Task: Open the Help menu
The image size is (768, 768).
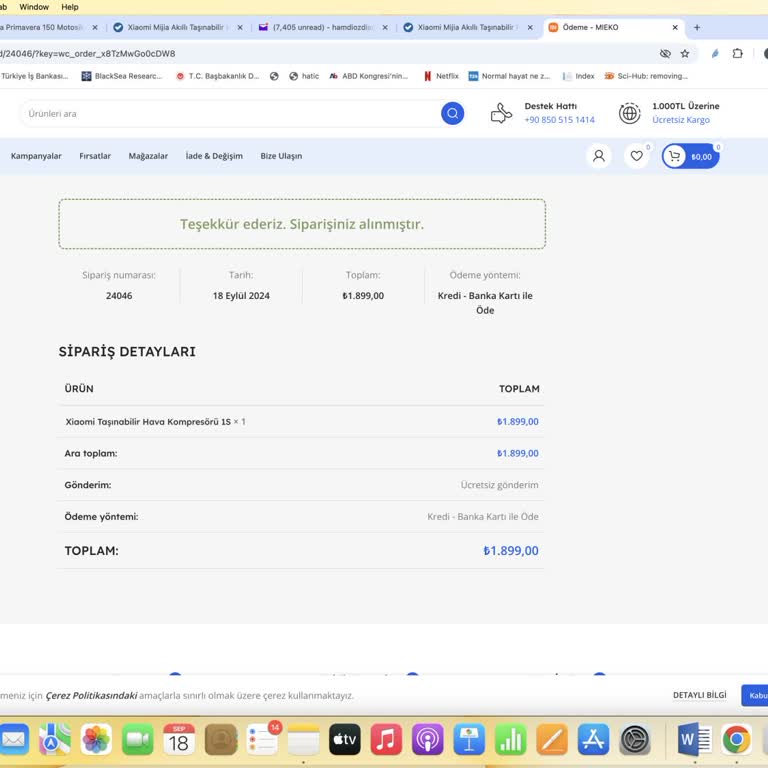Action: (x=70, y=7)
